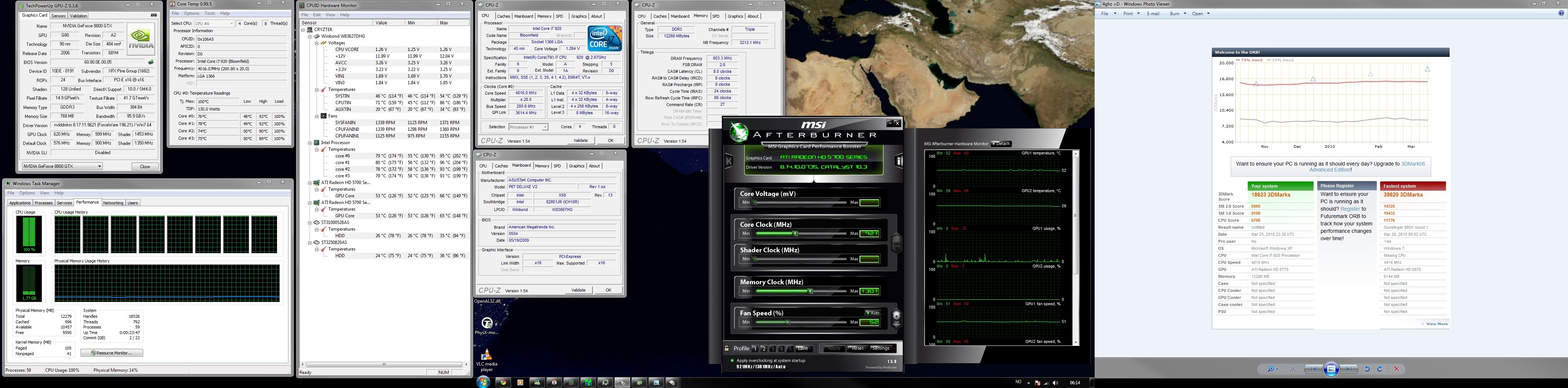Toggle Apply overcocking at system startup indicator
The image size is (1568, 388).
[731, 360]
